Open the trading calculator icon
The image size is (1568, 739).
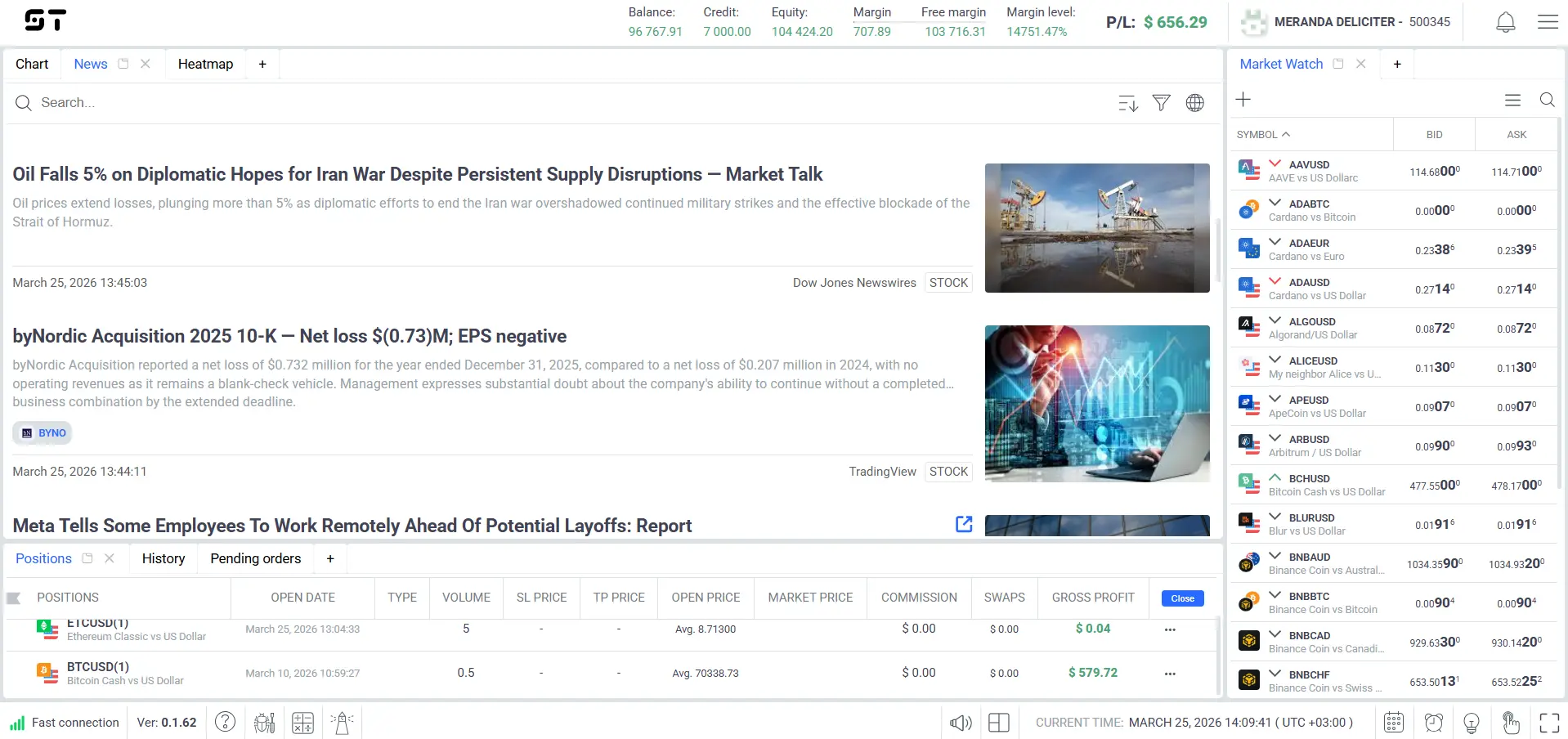pos(302,723)
